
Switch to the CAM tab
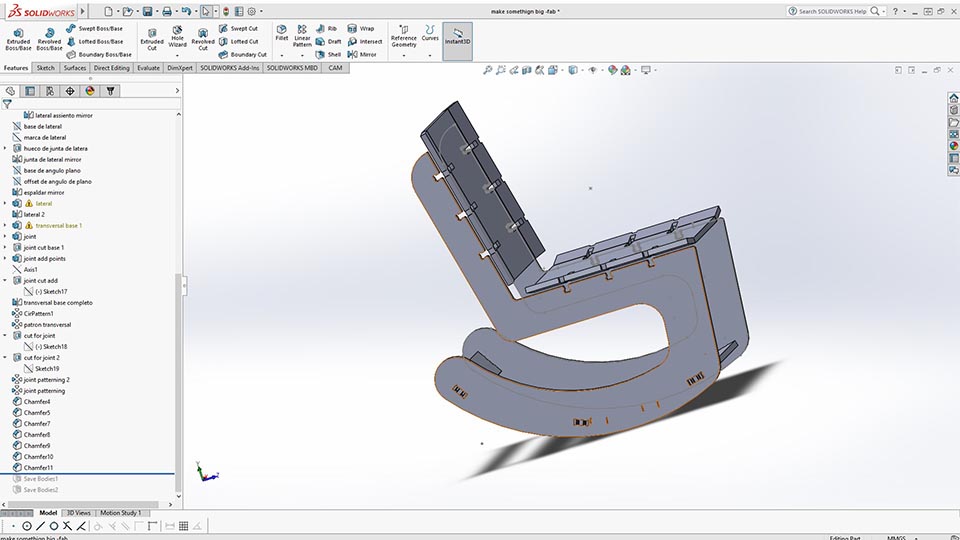pyautogui.click(x=336, y=68)
